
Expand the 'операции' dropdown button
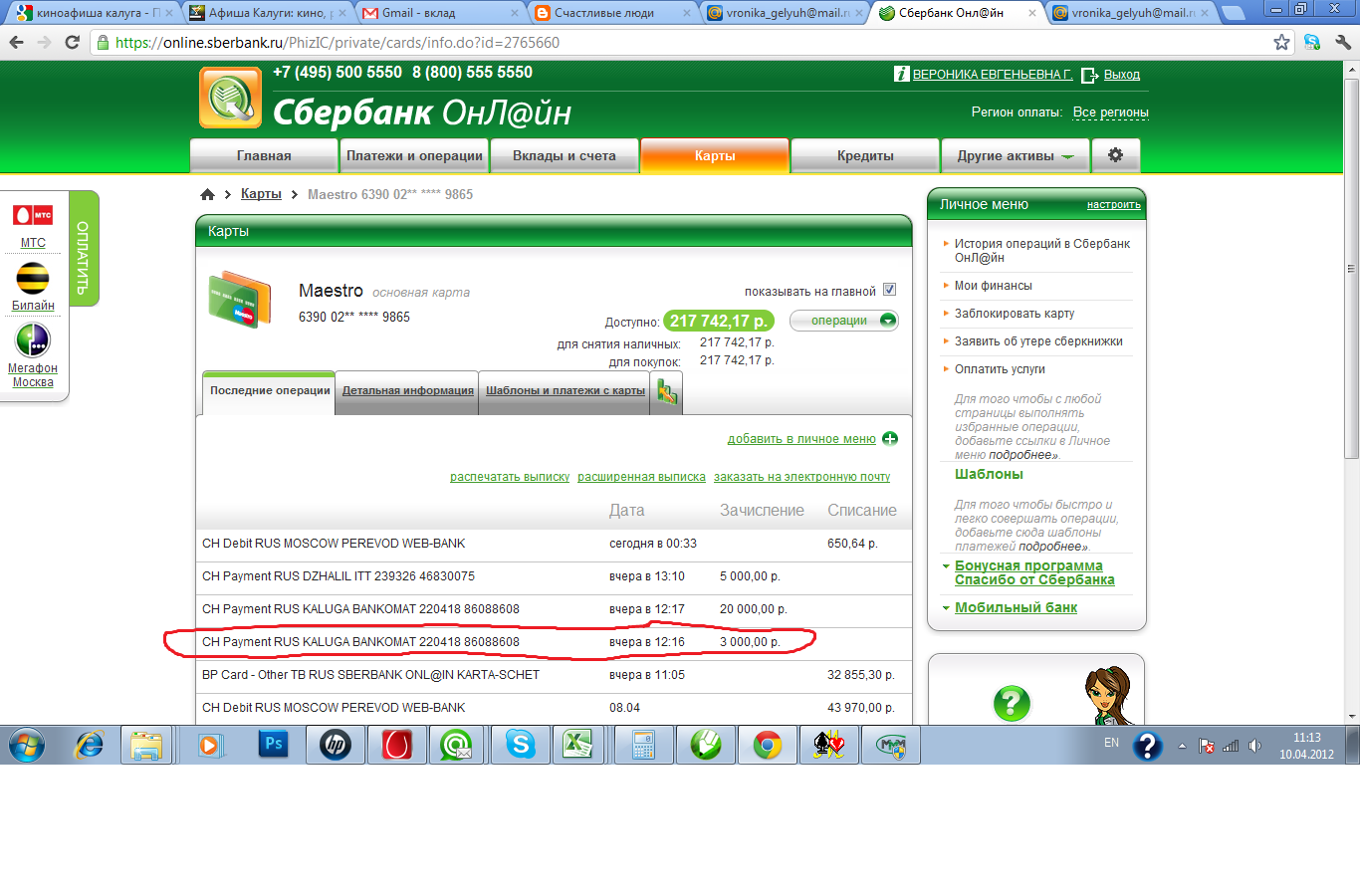tap(844, 321)
